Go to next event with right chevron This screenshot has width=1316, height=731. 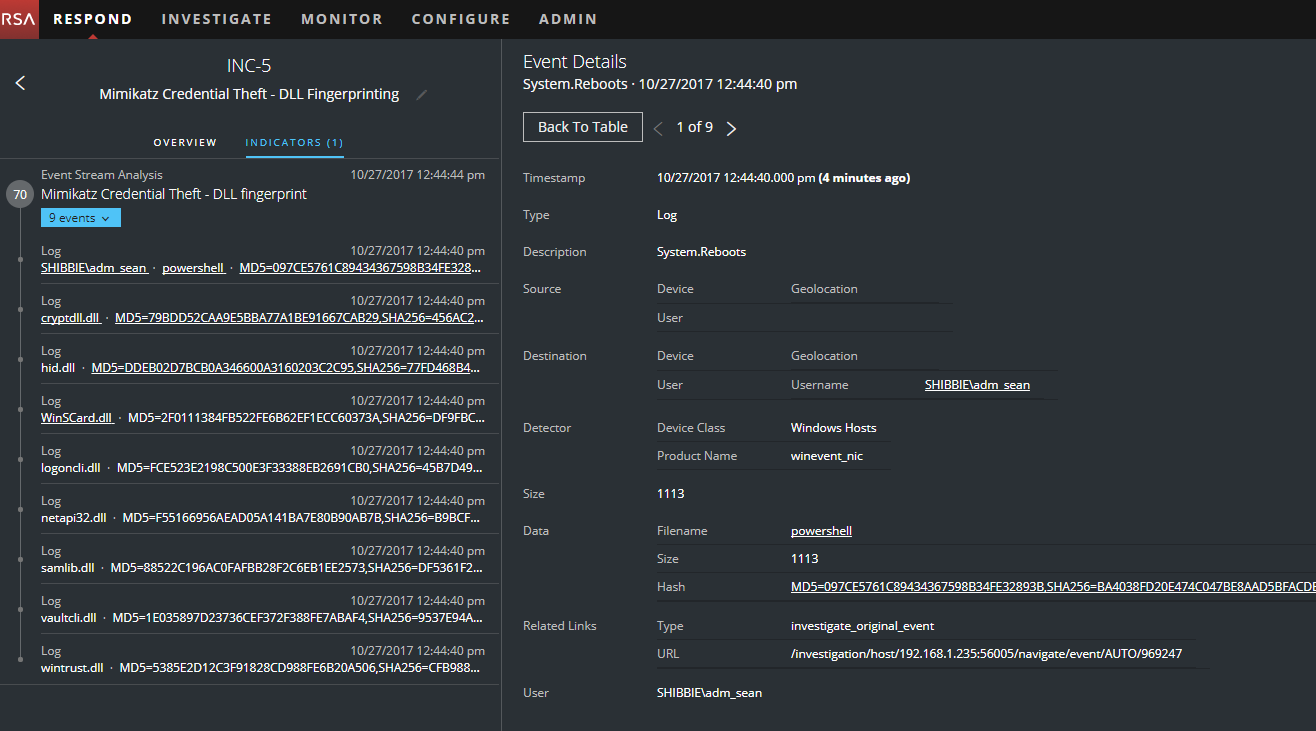coord(731,128)
